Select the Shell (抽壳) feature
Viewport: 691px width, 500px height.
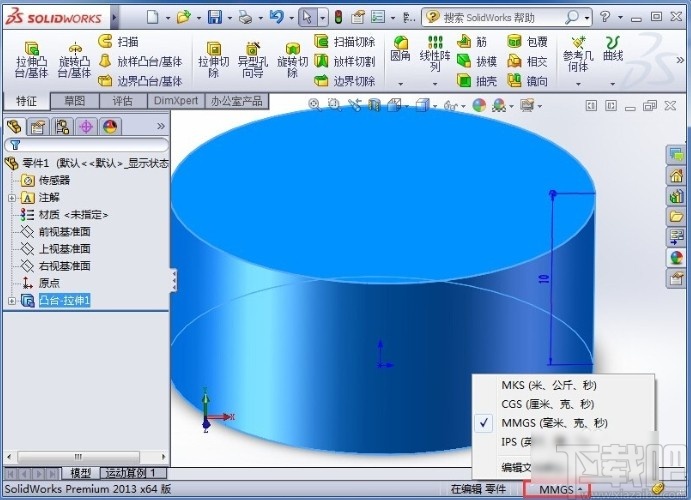(x=477, y=81)
